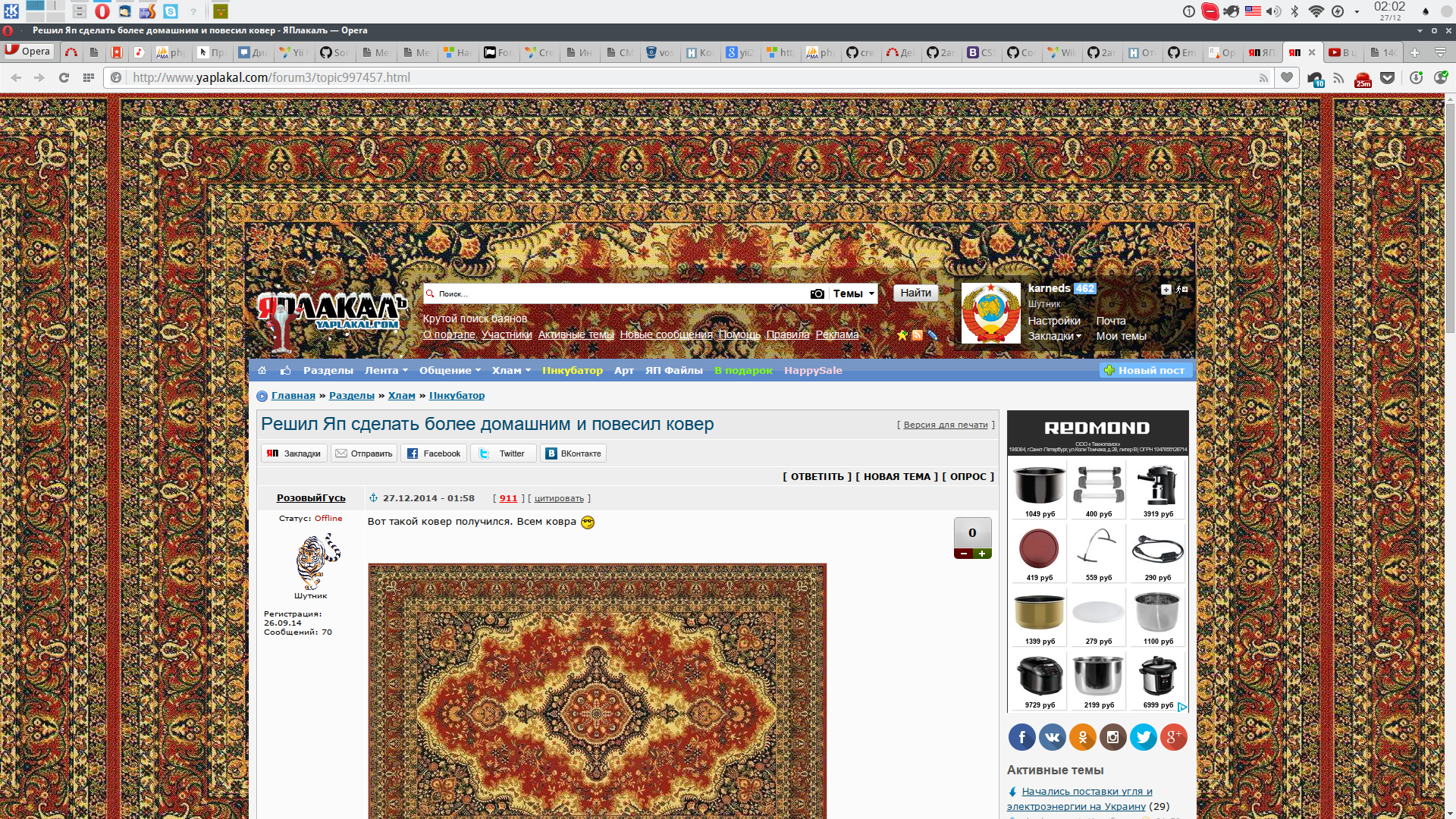Click the orange RSS feed icon below search
The image size is (1456, 819).
click(917, 335)
